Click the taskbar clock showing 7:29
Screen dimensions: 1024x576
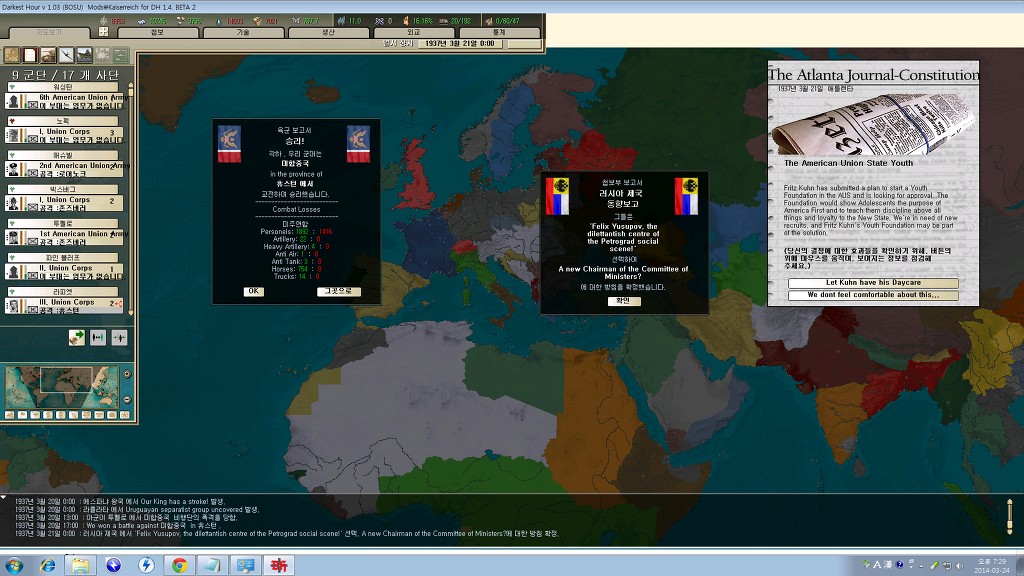[x=992, y=566]
